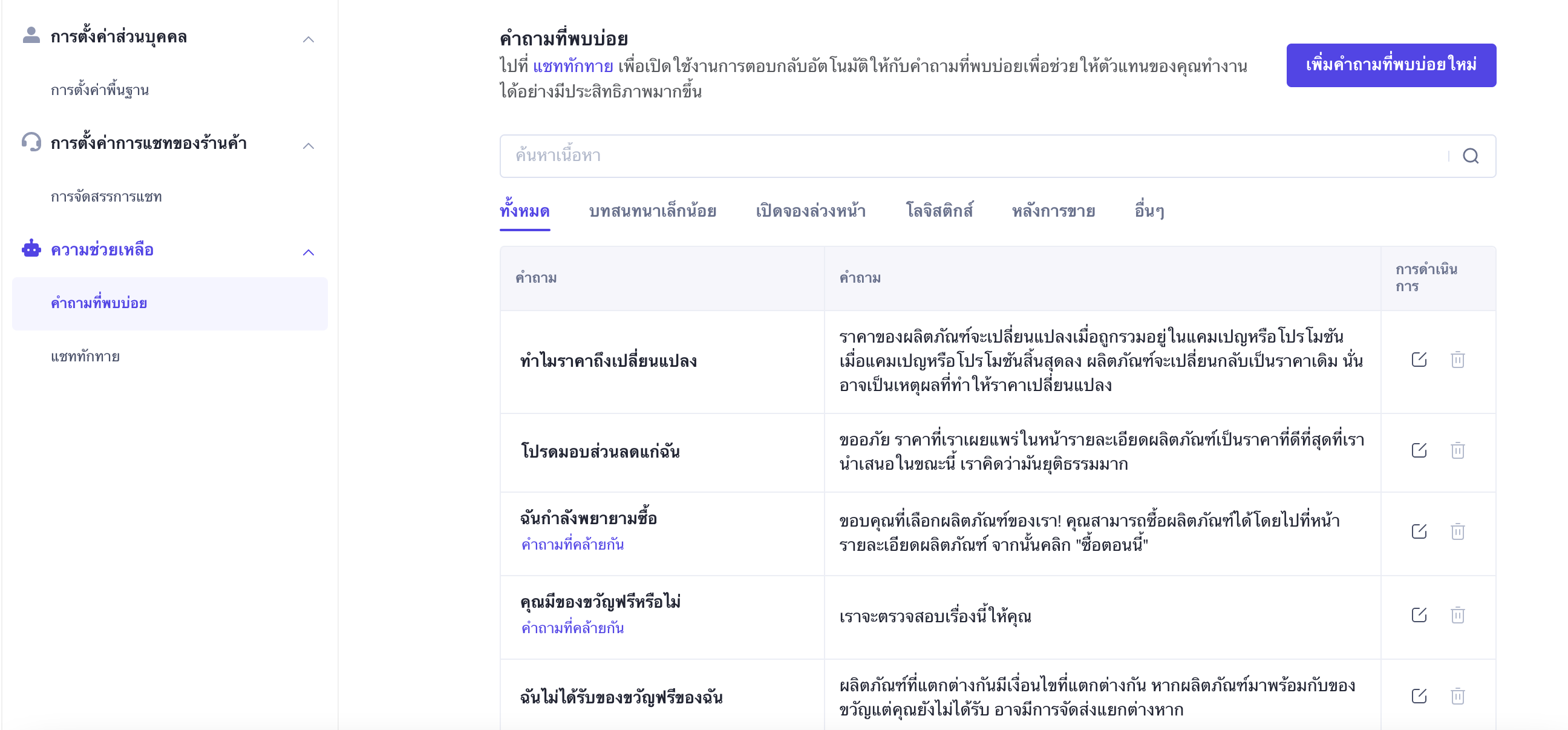Click เพิ่มคำถามที่พบบ่อยใหม่ button

1390,65
